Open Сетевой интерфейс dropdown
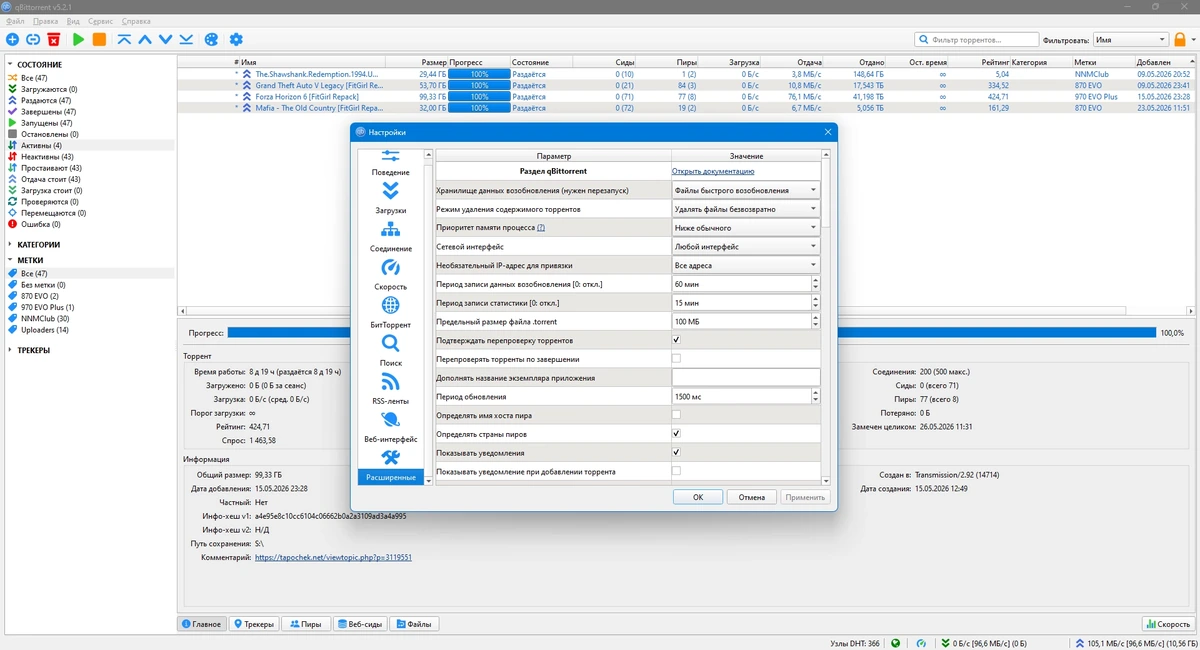The image size is (1200, 650). [x=746, y=246]
